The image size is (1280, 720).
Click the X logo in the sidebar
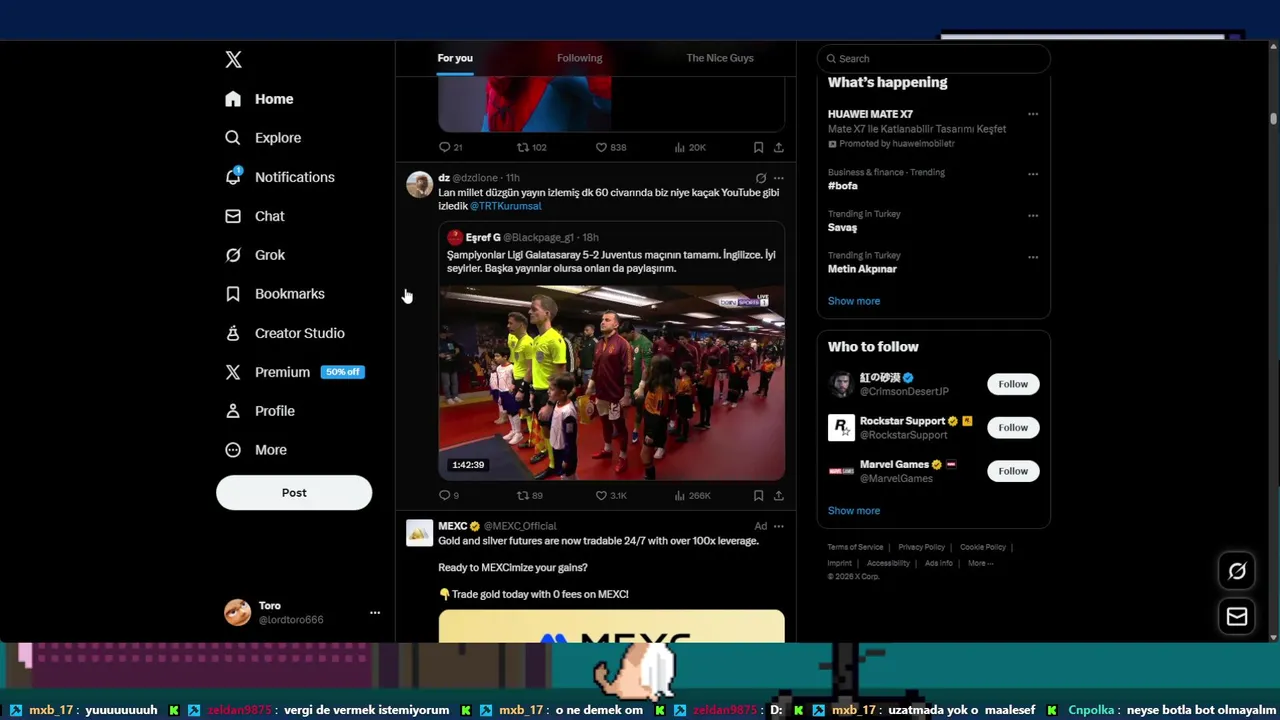[233, 60]
